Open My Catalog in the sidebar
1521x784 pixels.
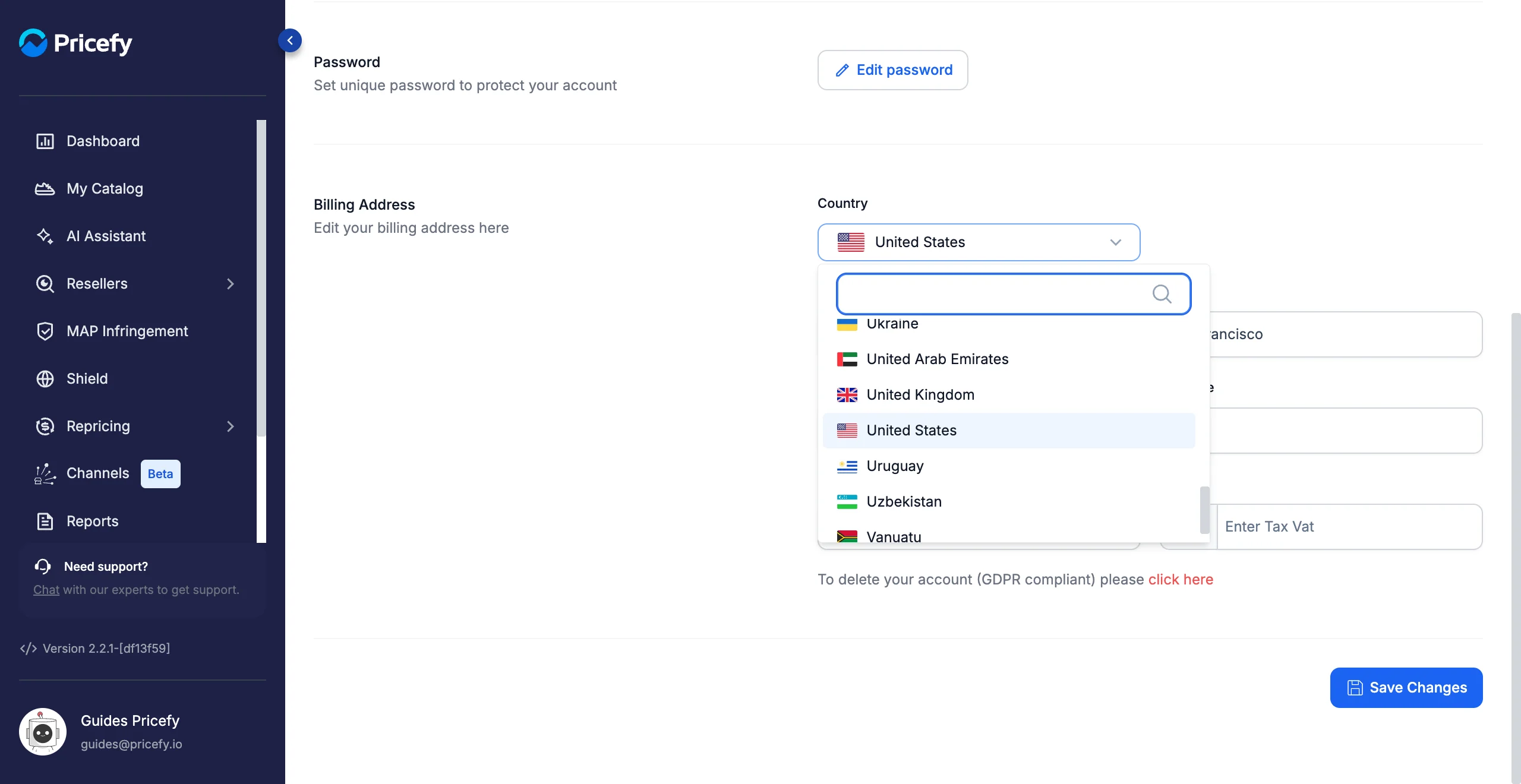pyautogui.click(x=105, y=188)
